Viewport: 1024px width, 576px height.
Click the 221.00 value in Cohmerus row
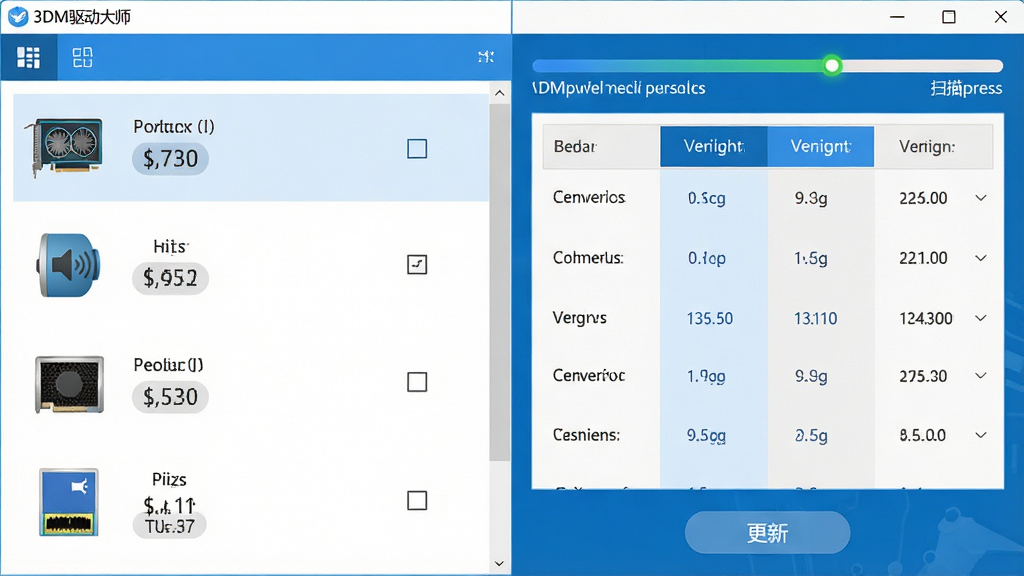click(x=923, y=258)
